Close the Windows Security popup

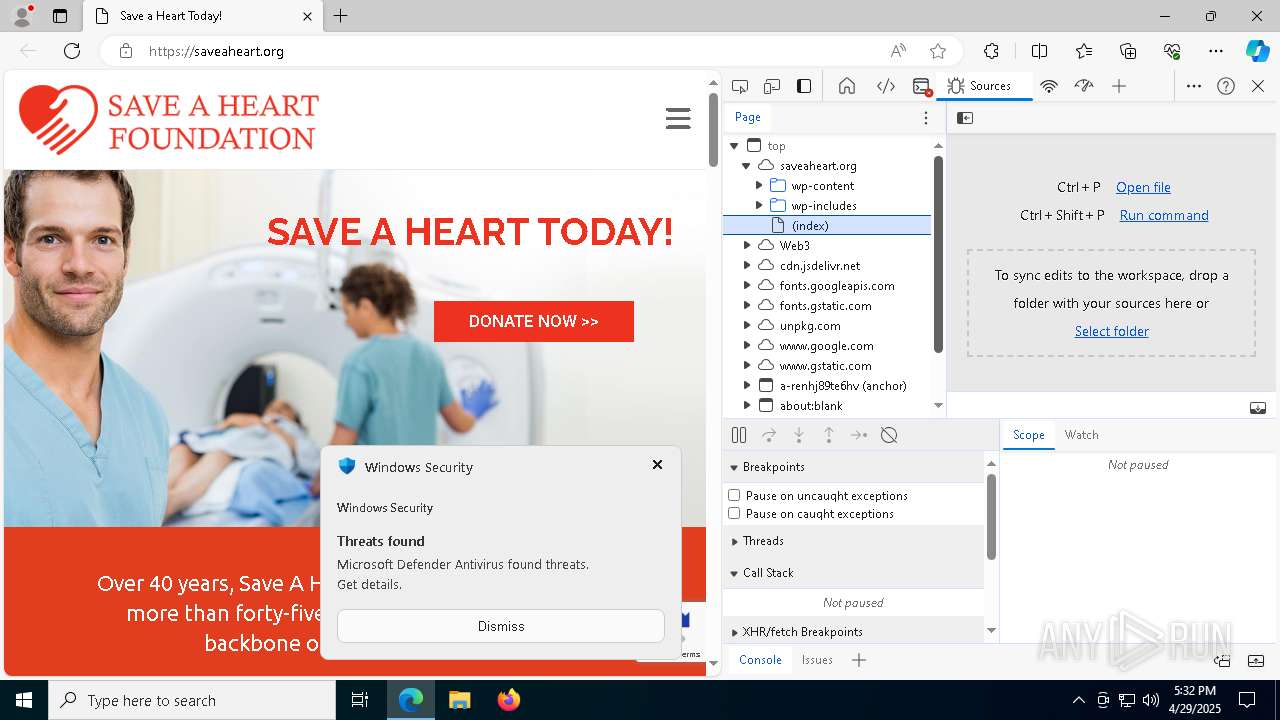point(657,465)
